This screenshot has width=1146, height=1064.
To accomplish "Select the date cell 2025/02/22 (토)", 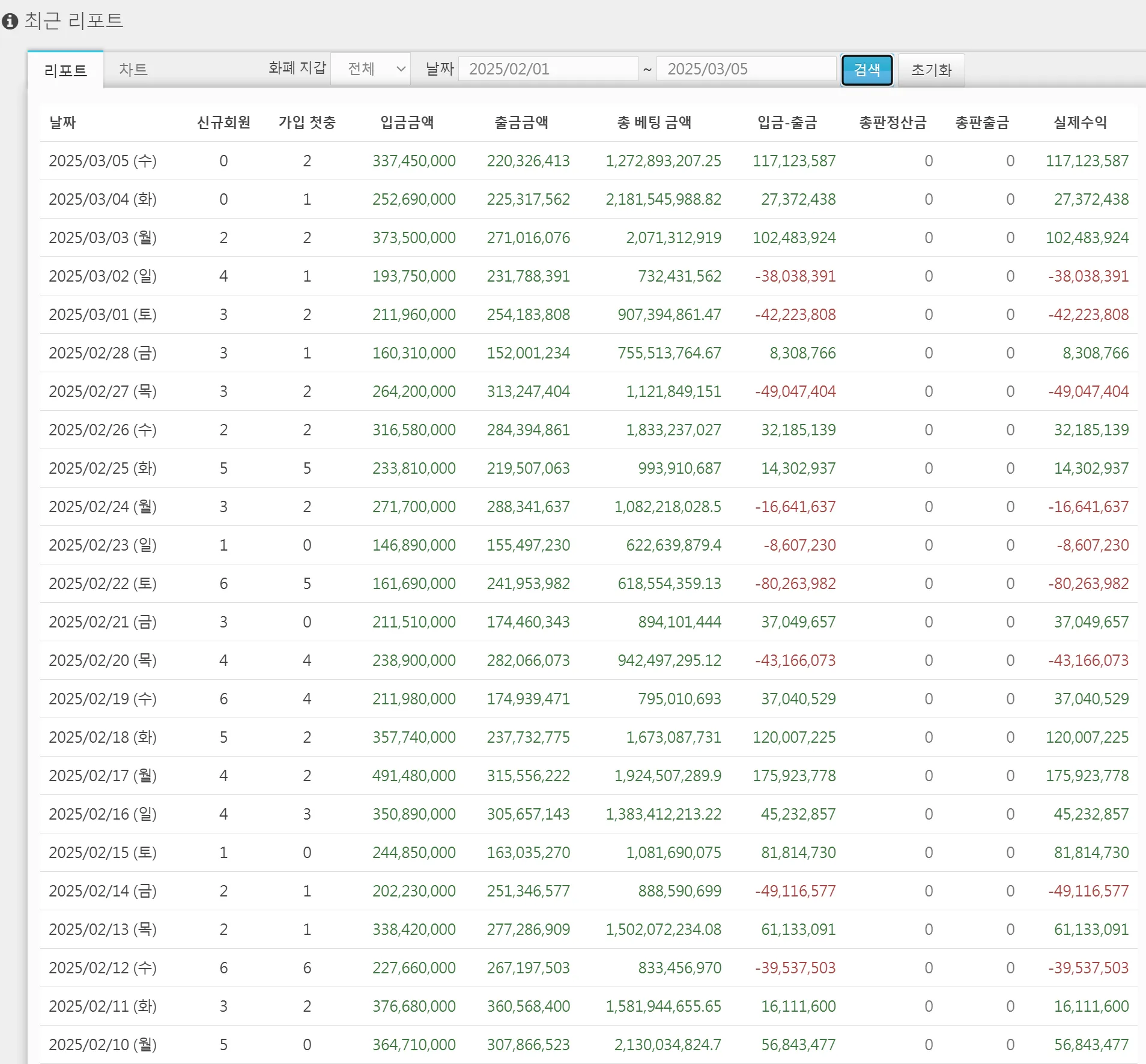I will click(103, 584).
